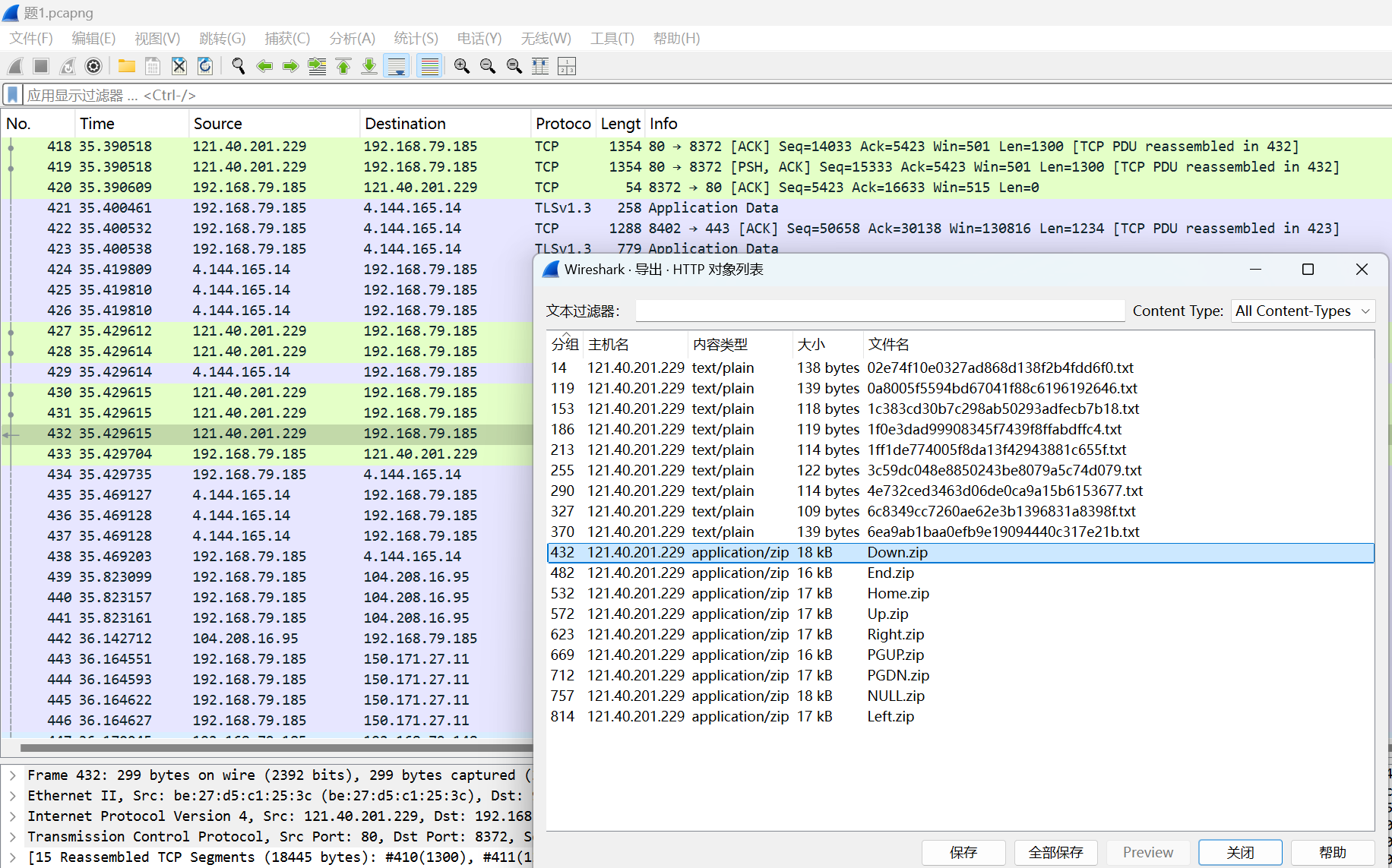Click the display filter input field
1392x868 pixels.
pos(707,95)
